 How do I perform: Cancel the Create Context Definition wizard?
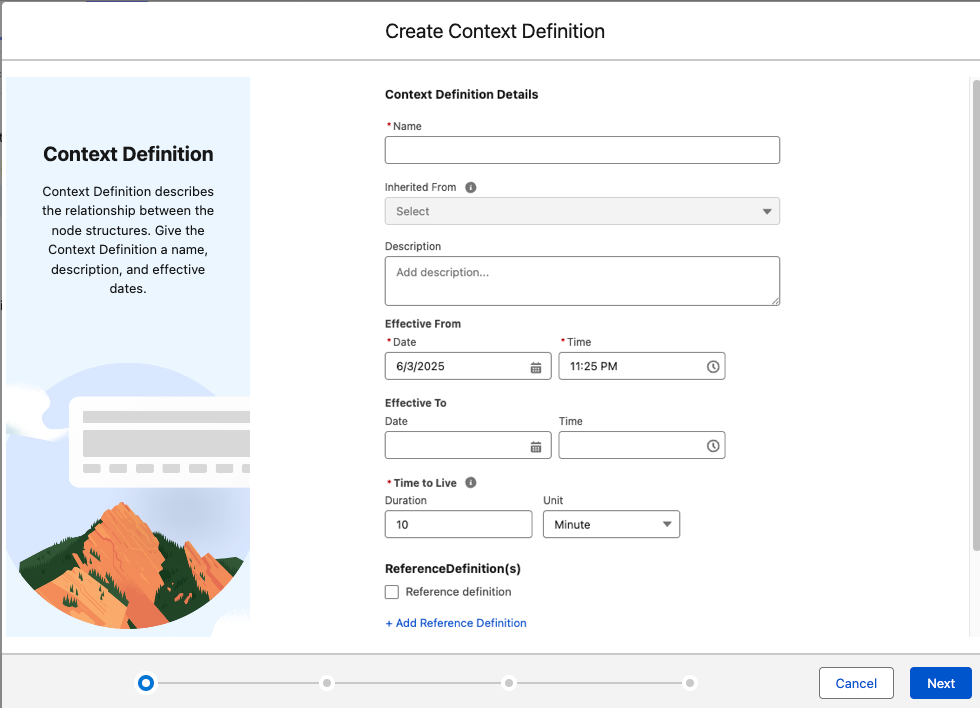[856, 683]
